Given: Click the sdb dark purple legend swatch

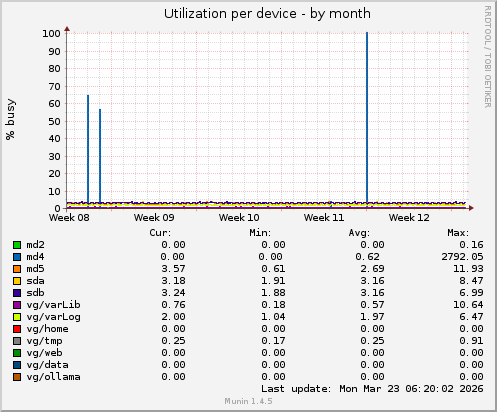Looking at the screenshot, I should pos(17,293).
